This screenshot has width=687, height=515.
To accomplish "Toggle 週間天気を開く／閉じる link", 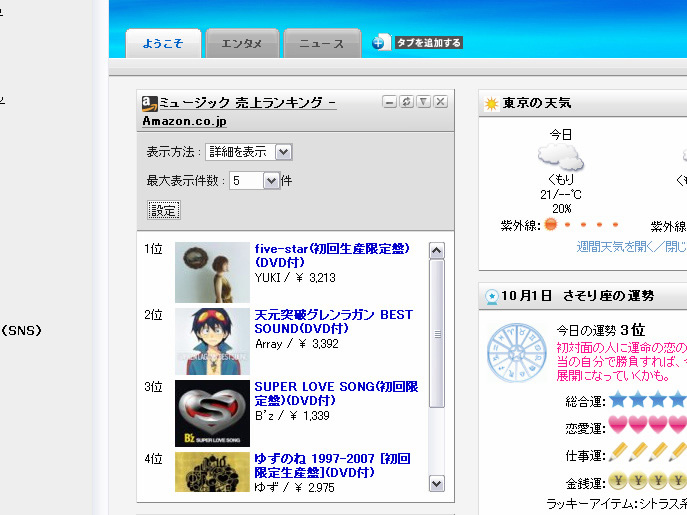I will (x=631, y=247).
